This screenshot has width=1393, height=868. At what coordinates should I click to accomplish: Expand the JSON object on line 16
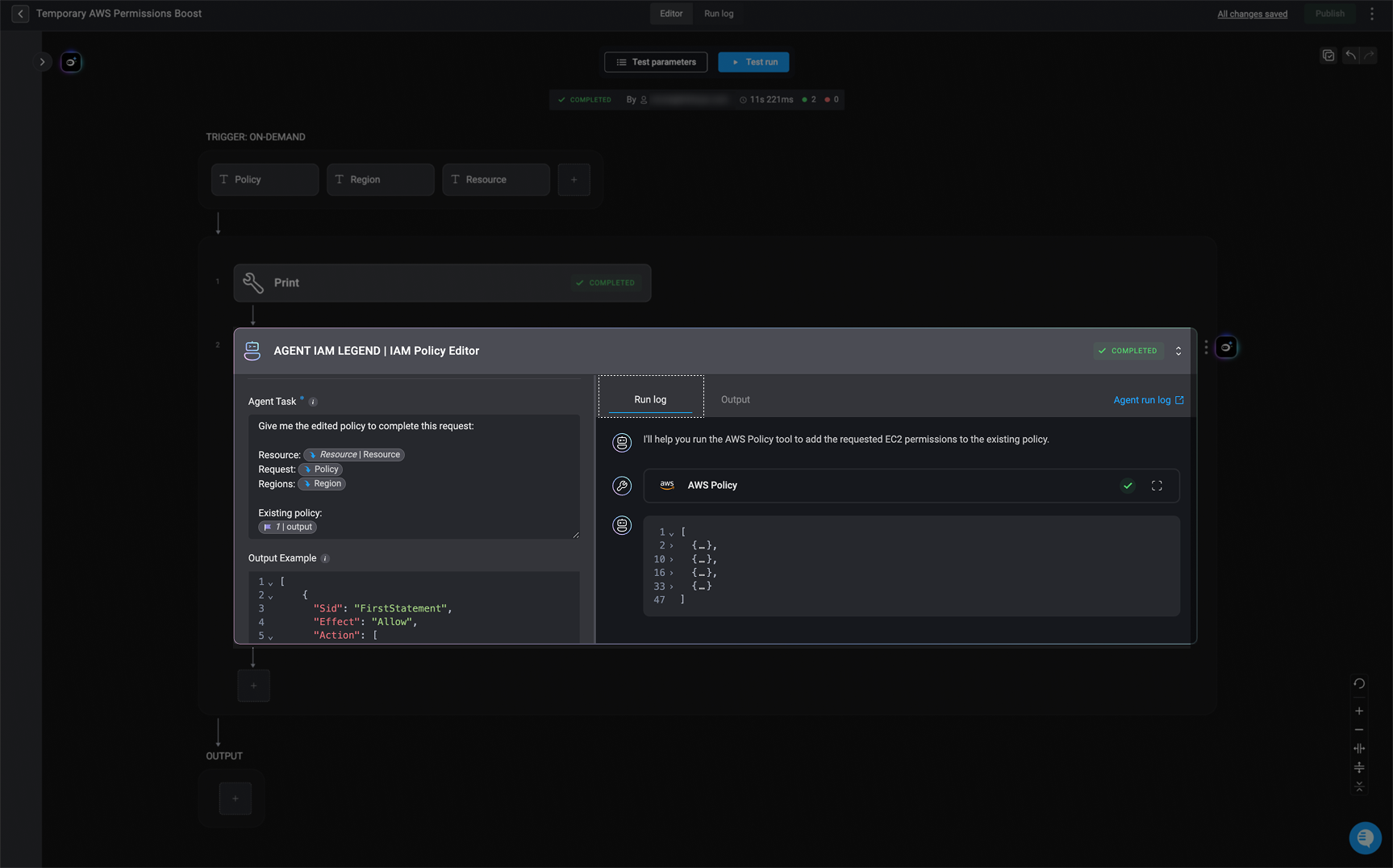(671, 574)
